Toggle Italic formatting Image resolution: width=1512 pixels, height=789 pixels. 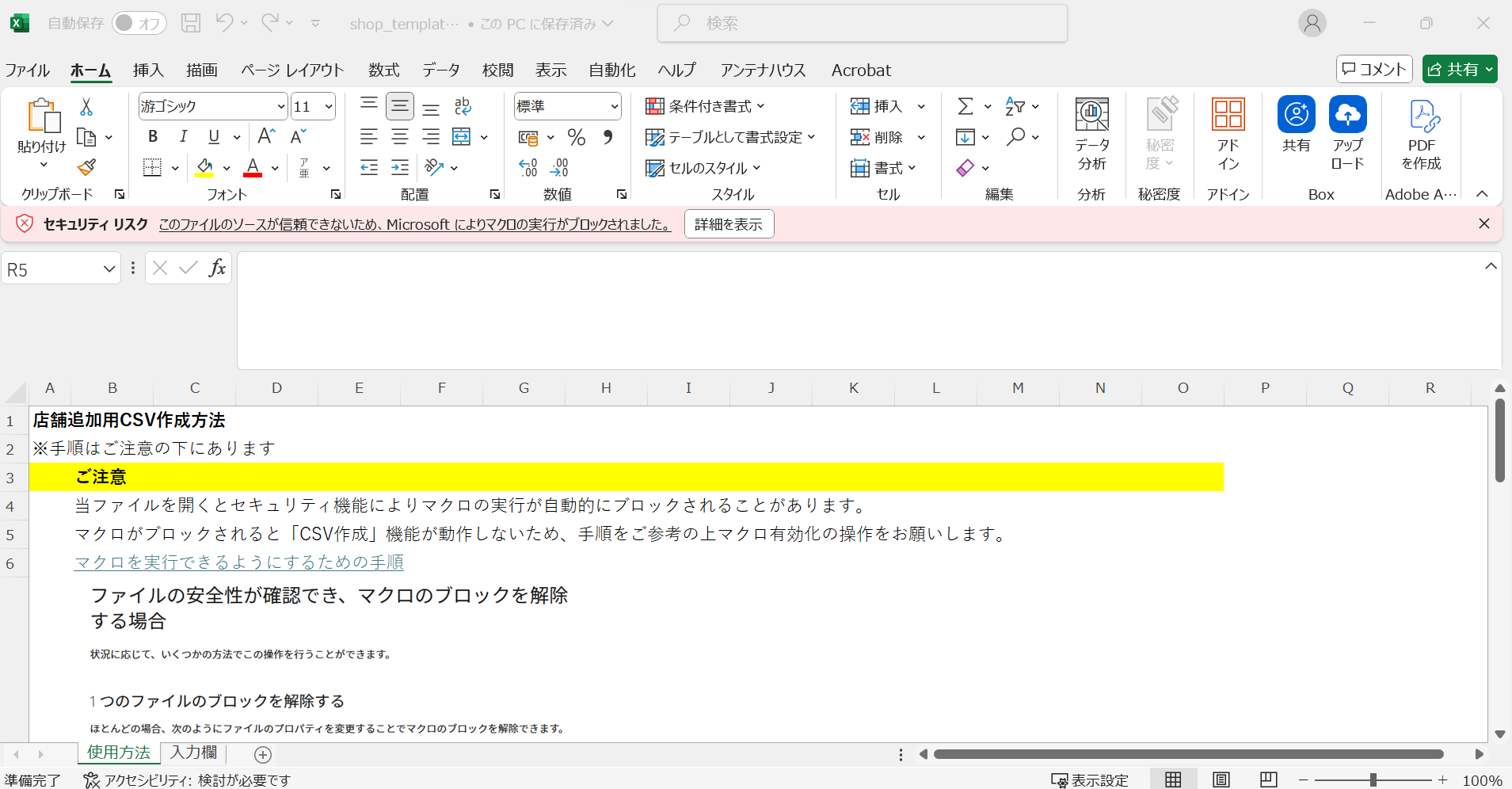[x=183, y=136]
